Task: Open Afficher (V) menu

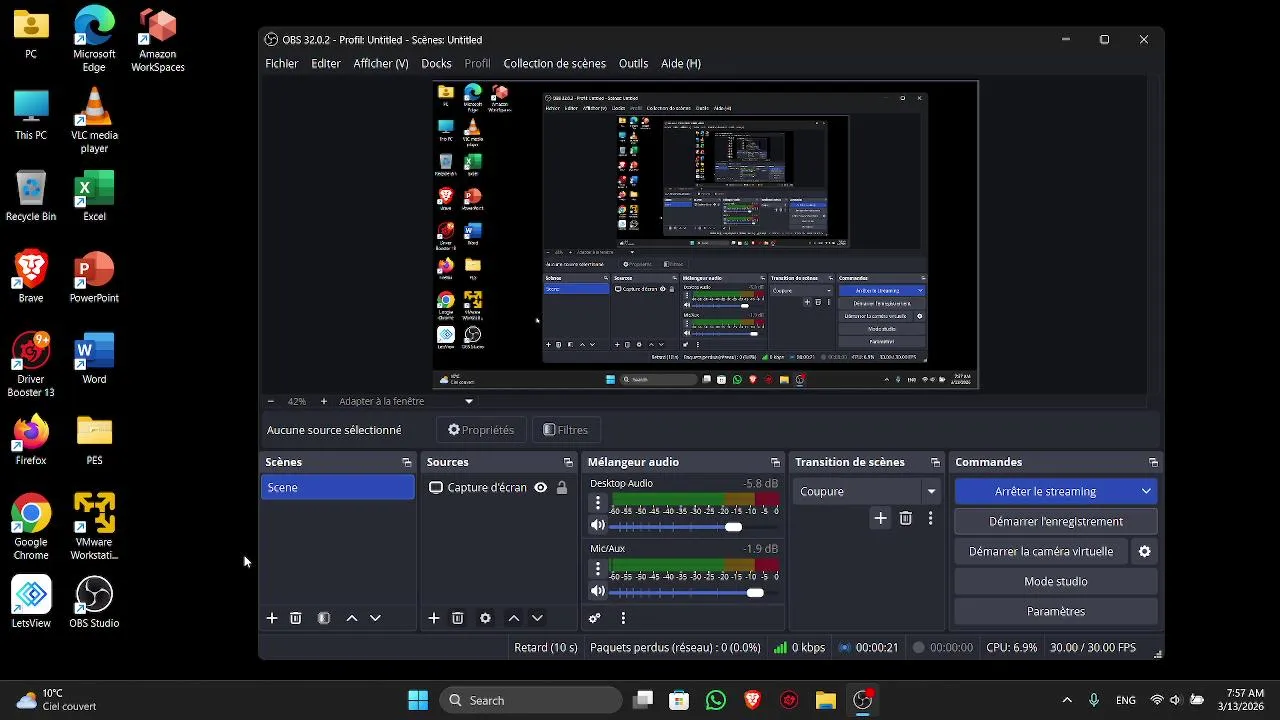Action: click(x=381, y=63)
